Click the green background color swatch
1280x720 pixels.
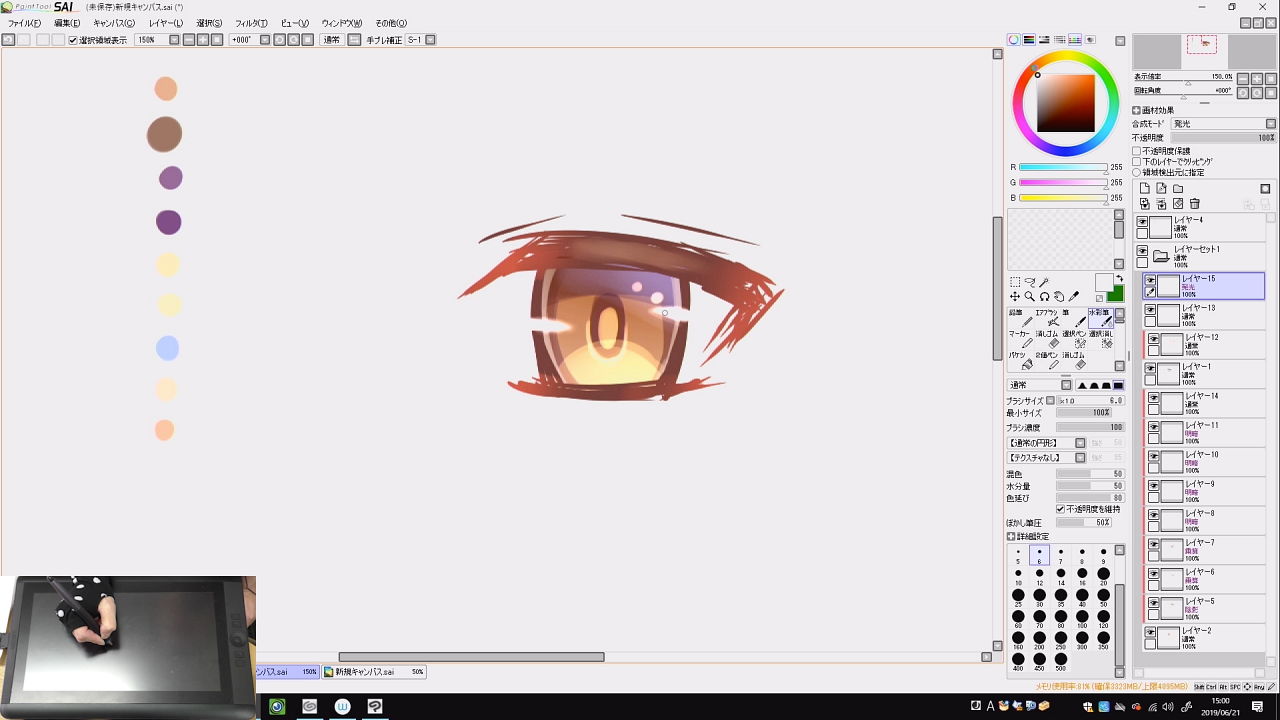(1115, 293)
